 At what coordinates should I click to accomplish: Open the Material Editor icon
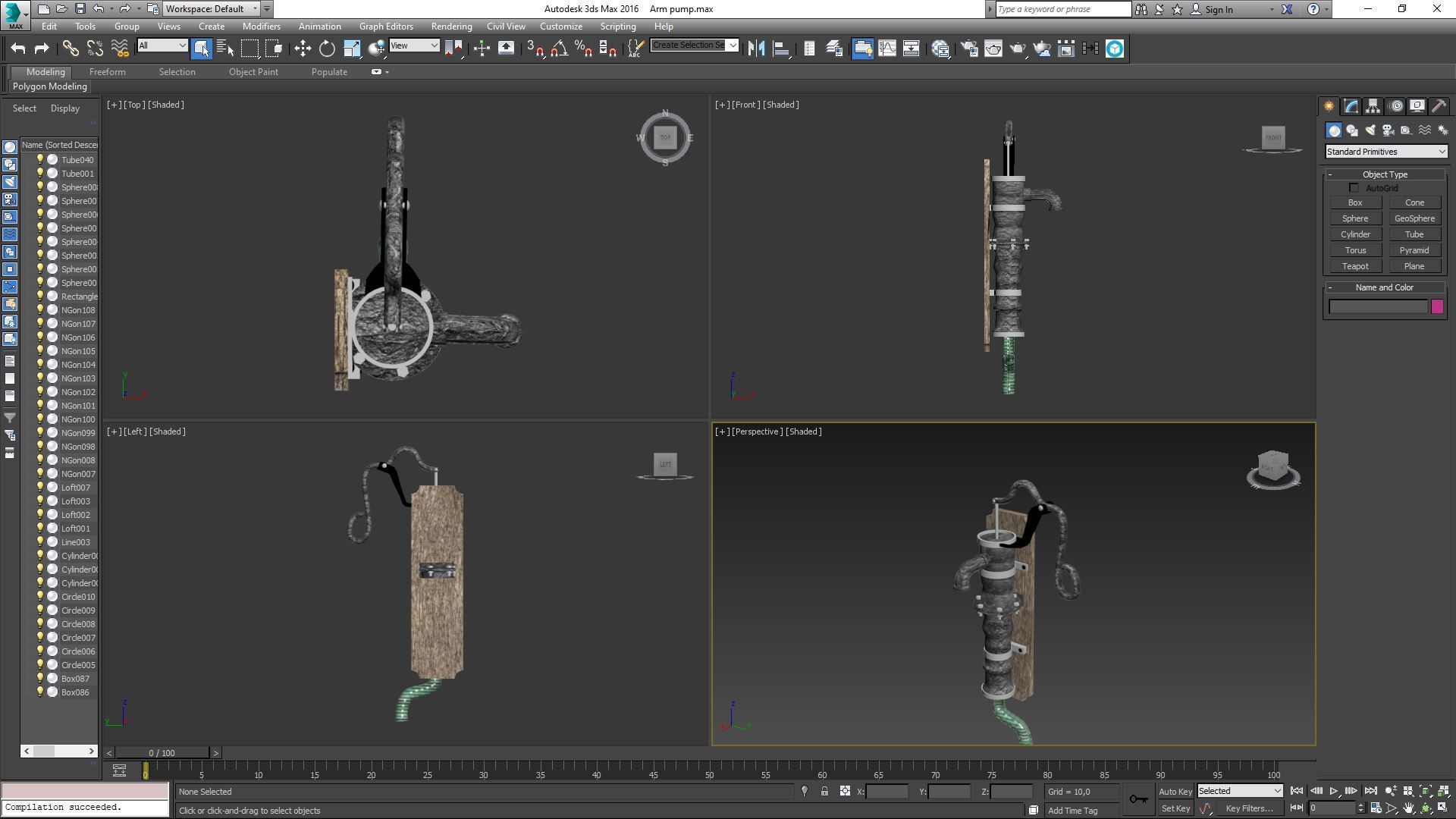point(940,49)
